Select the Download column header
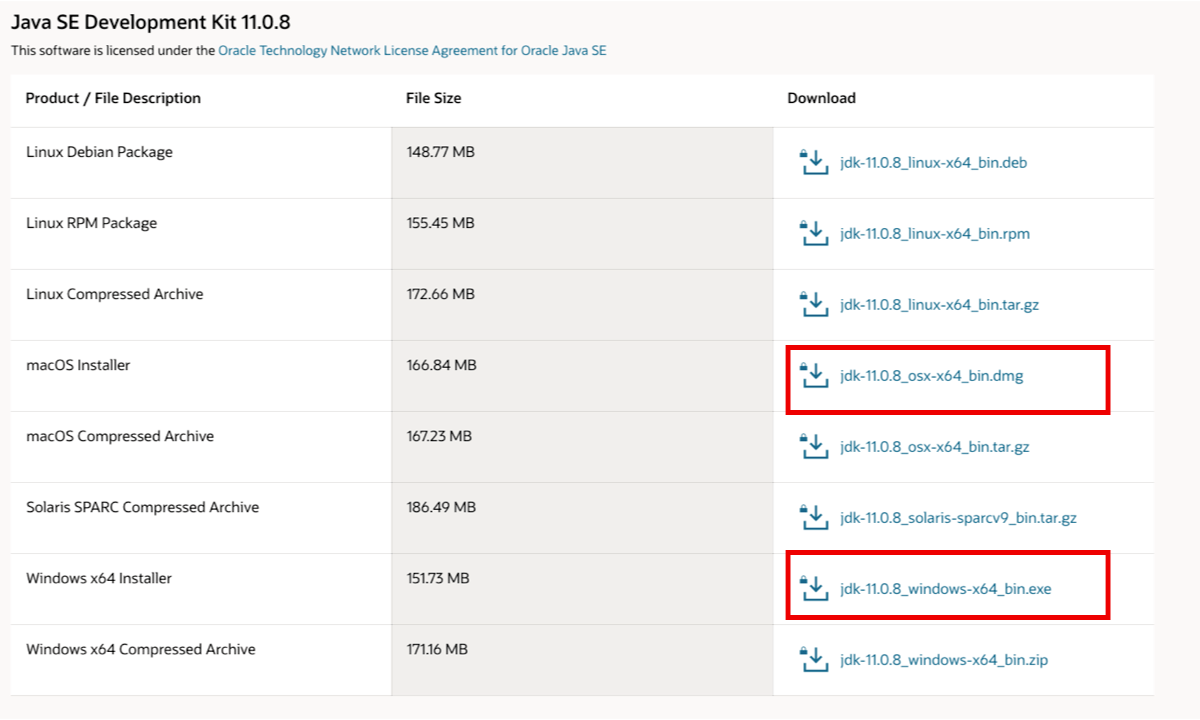1200x720 pixels. pos(822,98)
